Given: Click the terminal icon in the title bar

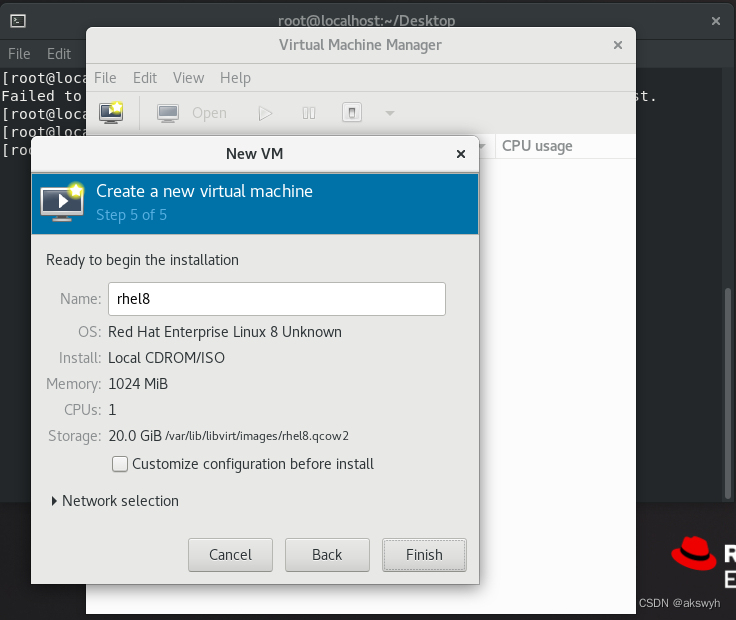Looking at the screenshot, I should click(x=18, y=21).
